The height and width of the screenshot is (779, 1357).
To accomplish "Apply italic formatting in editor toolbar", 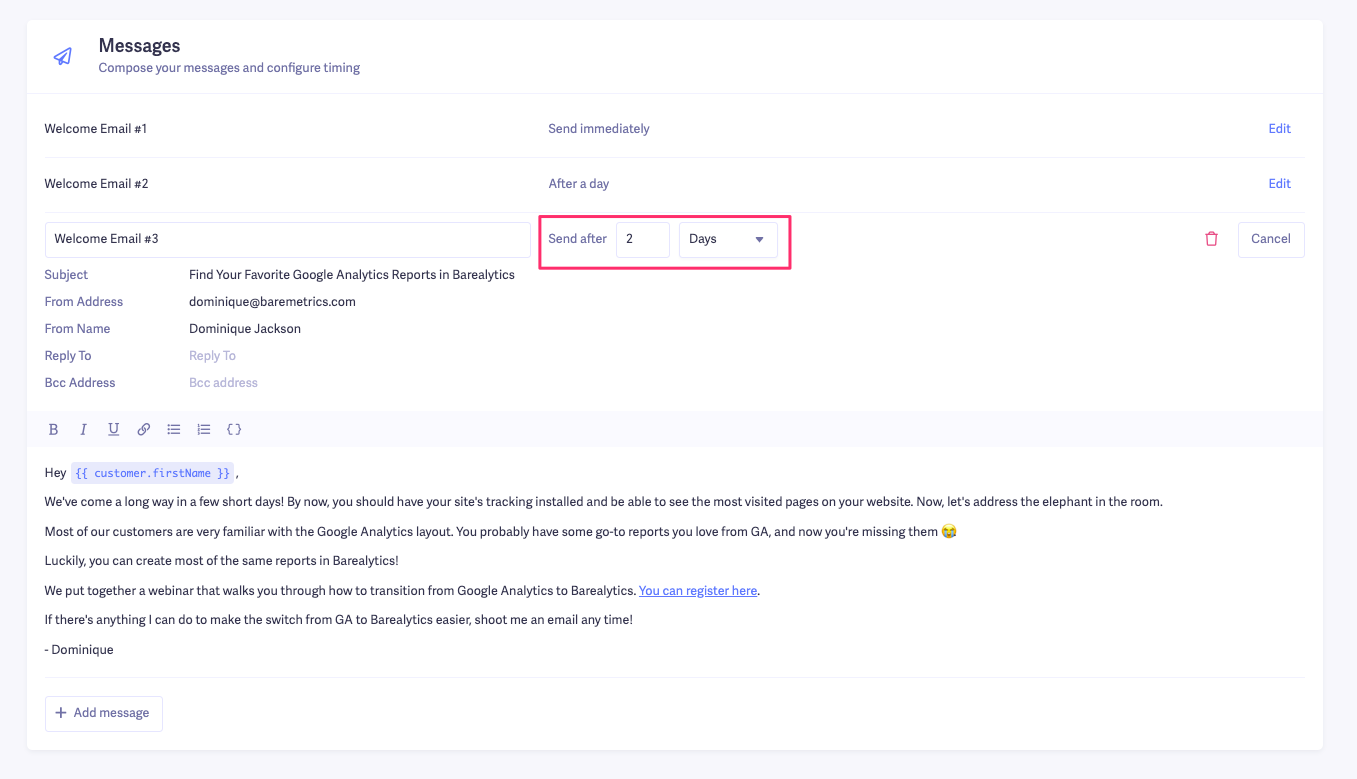I will tap(84, 429).
